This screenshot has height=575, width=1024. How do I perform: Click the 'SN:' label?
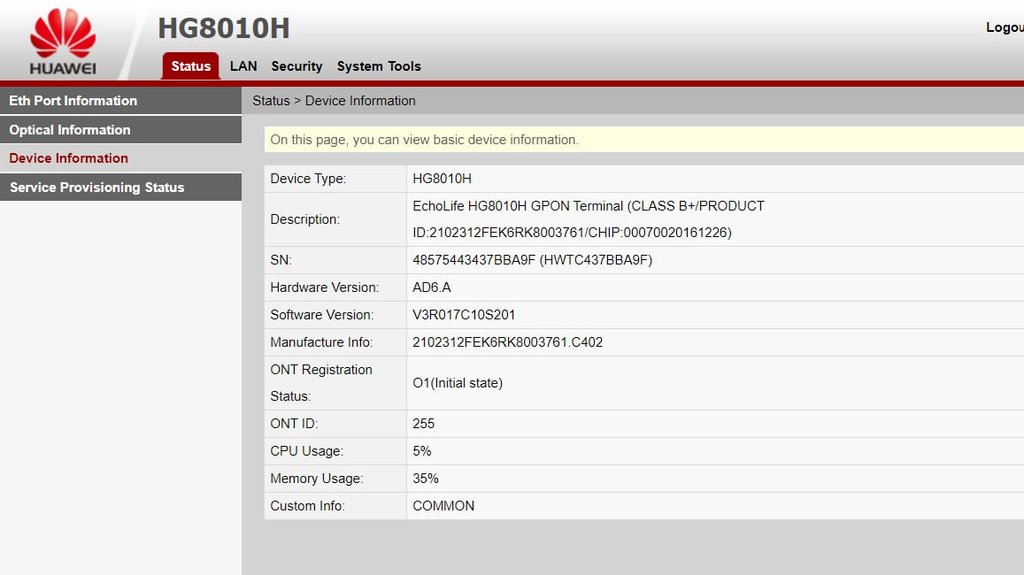[281, 260]
